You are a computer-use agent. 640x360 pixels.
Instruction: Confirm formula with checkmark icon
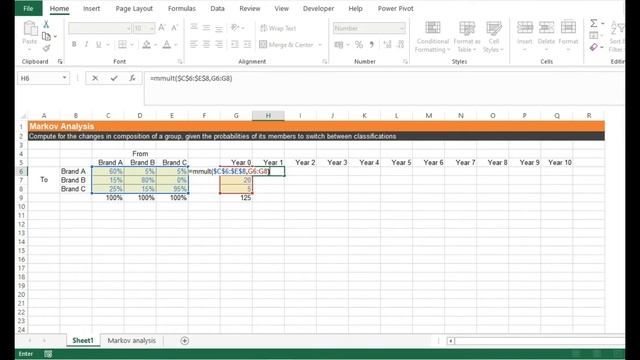(x=114, y=78)
